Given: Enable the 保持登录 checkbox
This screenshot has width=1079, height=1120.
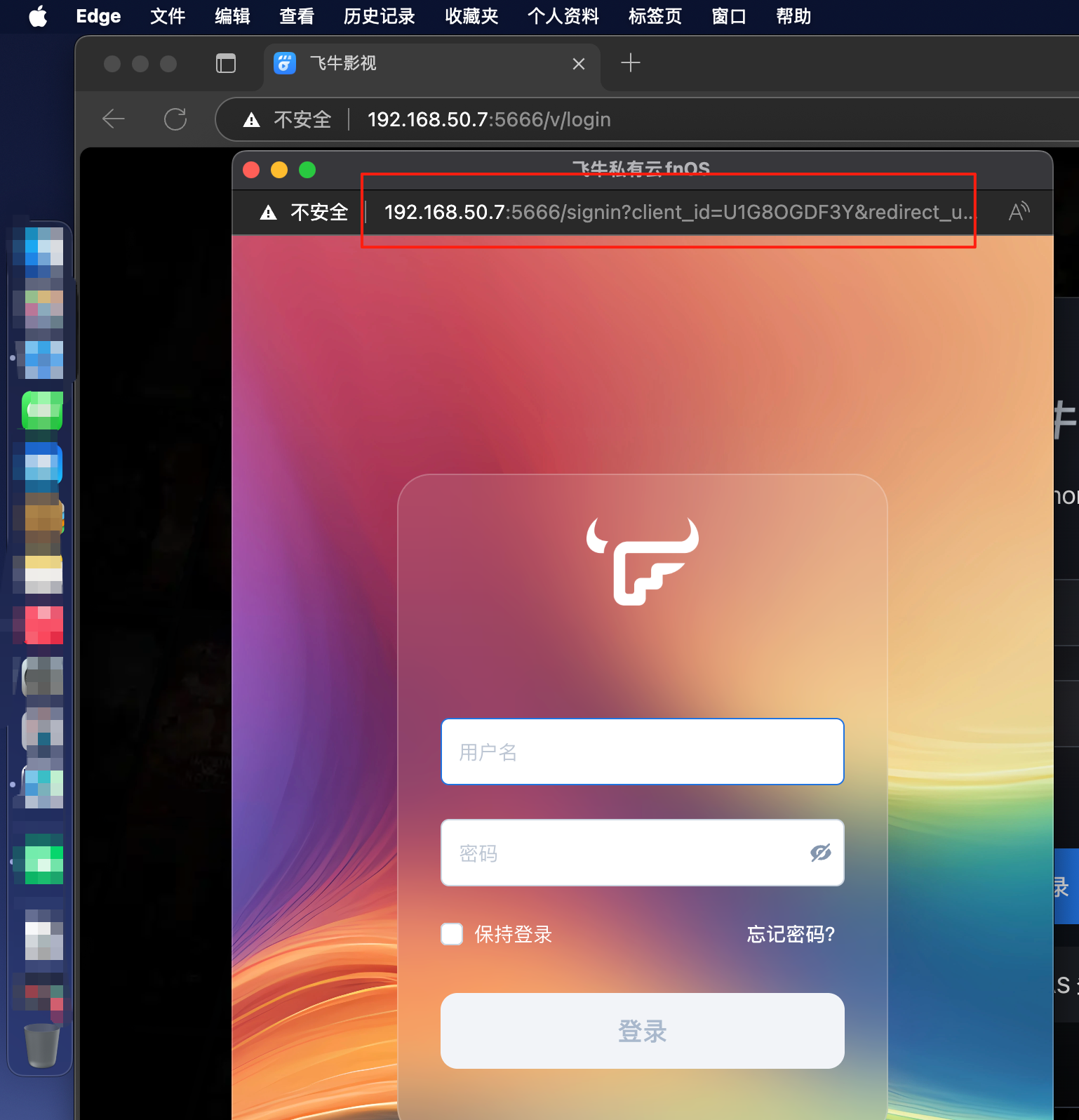Looking at the screenshot, I should pyautogui.click(x=452, y=934).
